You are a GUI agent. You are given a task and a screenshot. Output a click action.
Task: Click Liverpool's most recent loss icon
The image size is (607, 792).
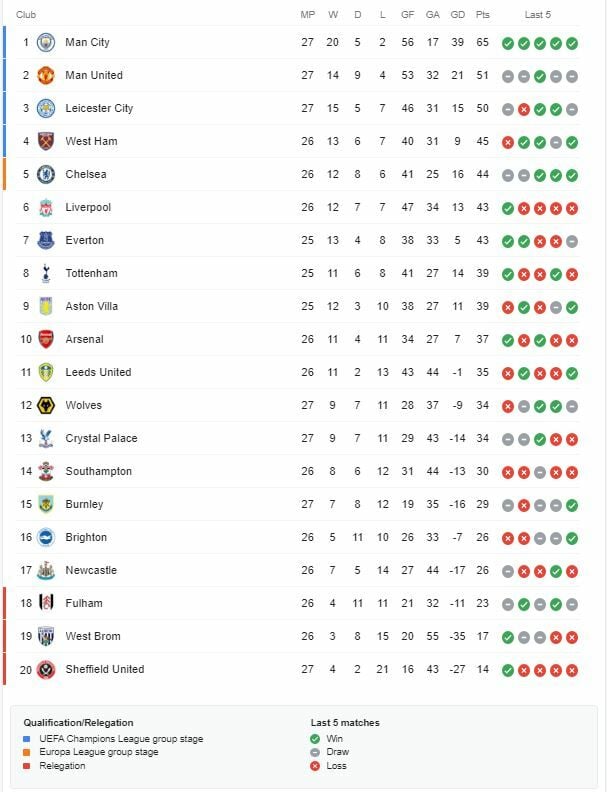(572, 208)
